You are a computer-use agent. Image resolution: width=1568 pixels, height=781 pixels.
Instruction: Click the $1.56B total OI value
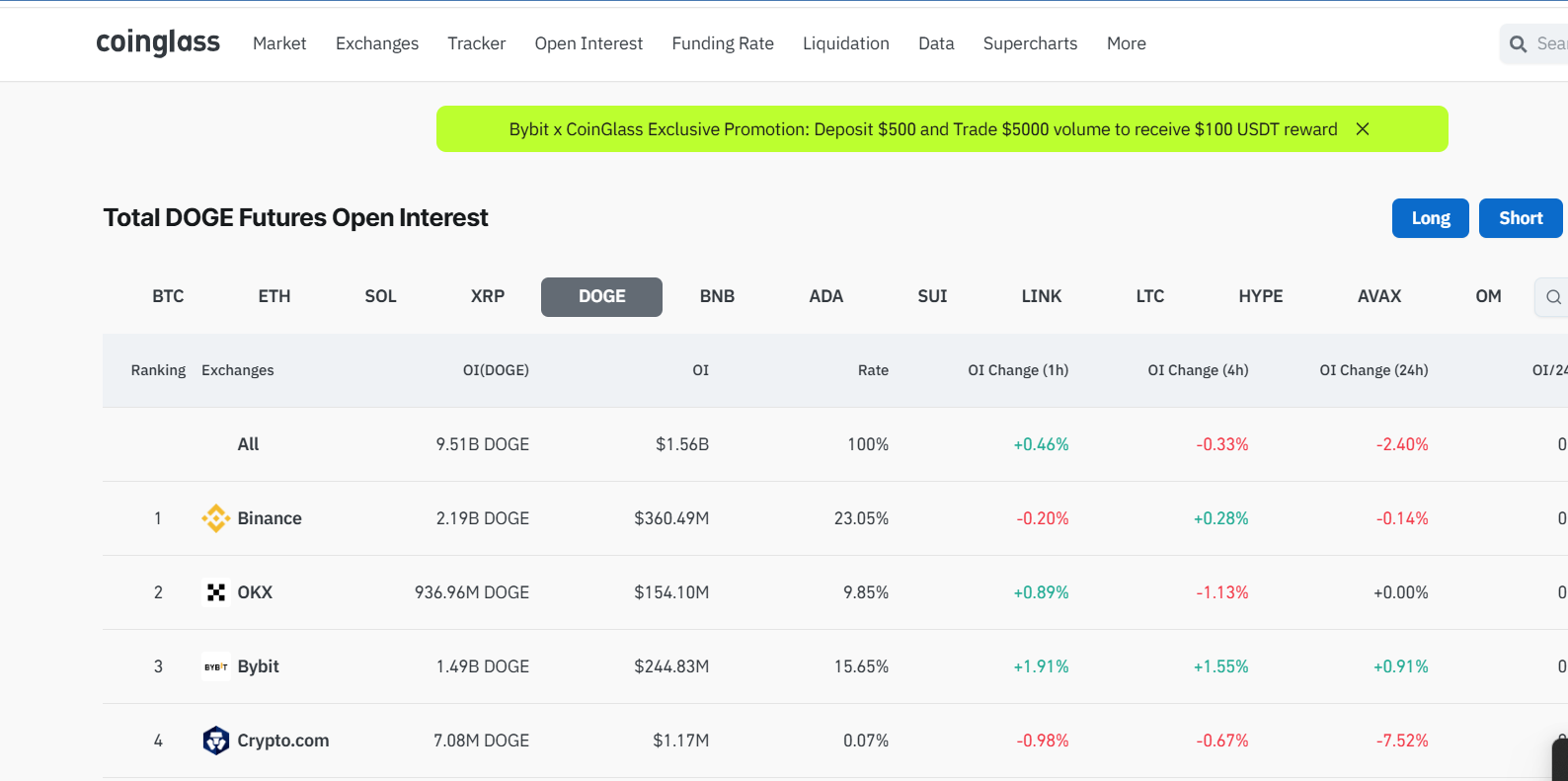(682, 444)
